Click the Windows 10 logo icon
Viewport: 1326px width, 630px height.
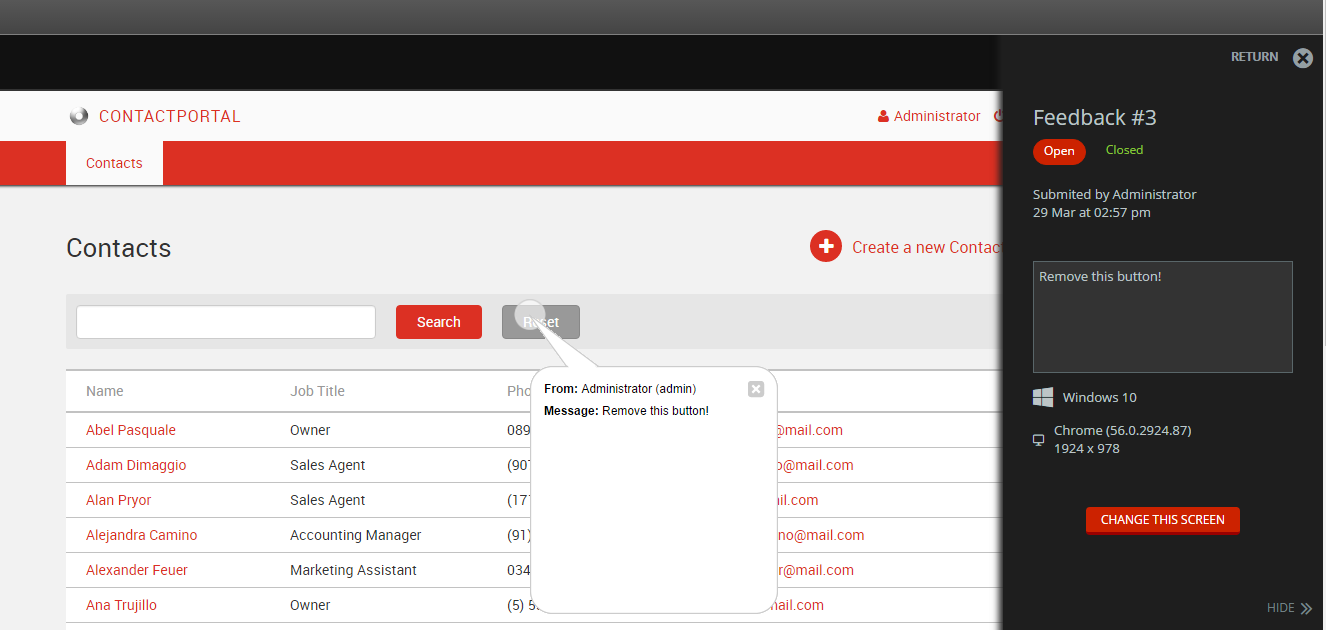pos(1042,397)
